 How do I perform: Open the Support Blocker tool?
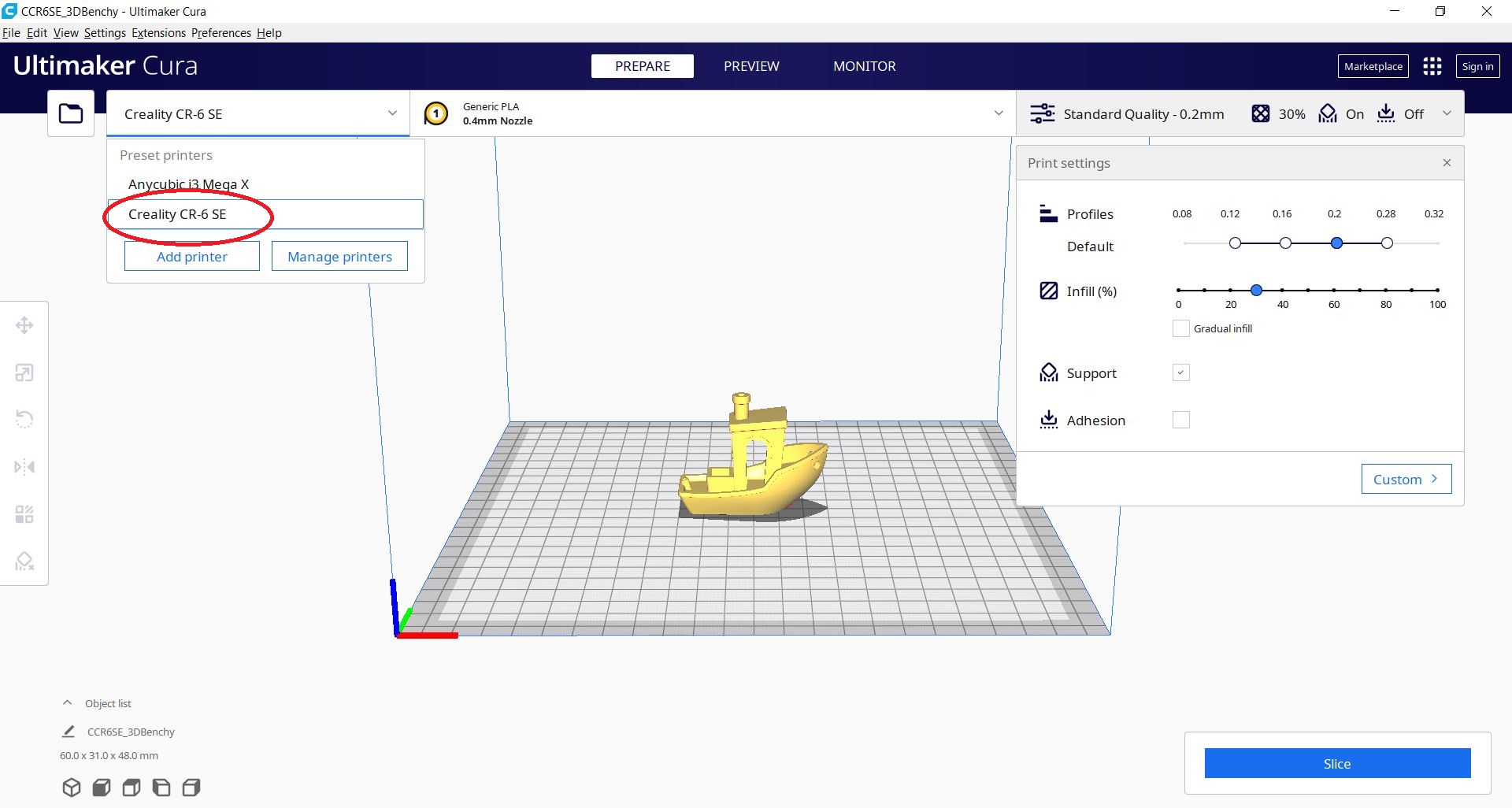pos(24,561)
